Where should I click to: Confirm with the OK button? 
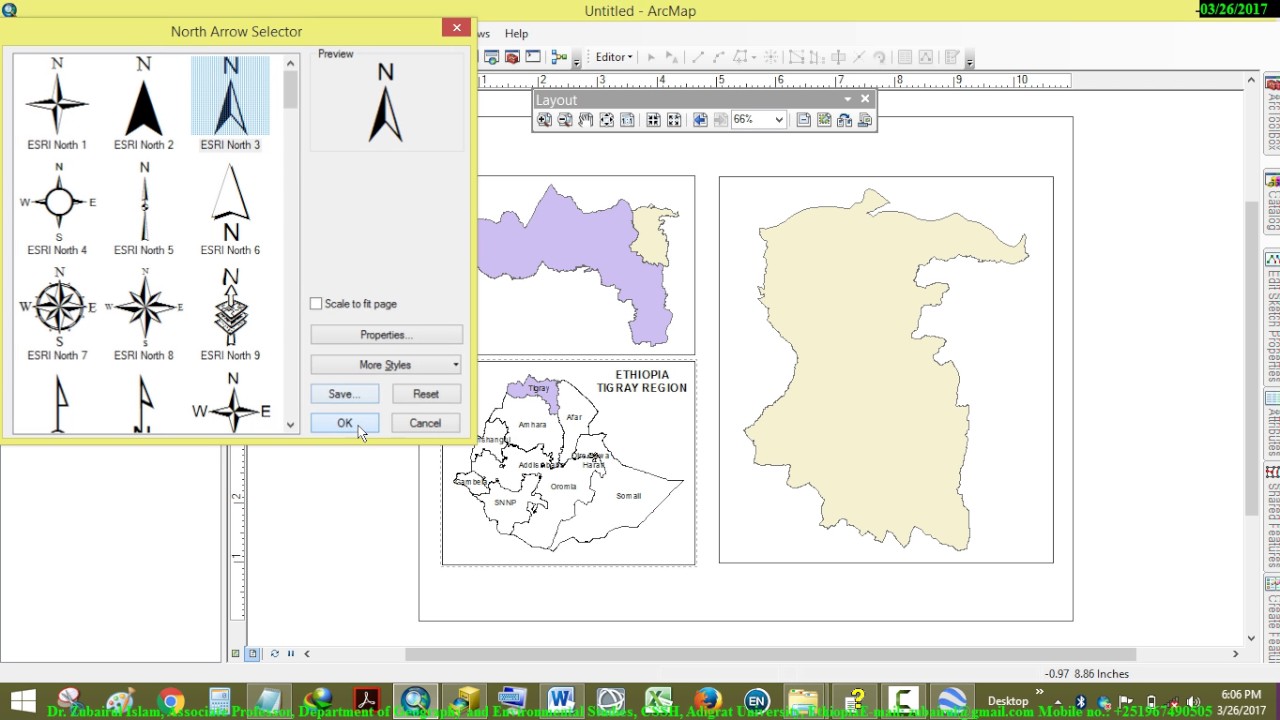(344, 423)
